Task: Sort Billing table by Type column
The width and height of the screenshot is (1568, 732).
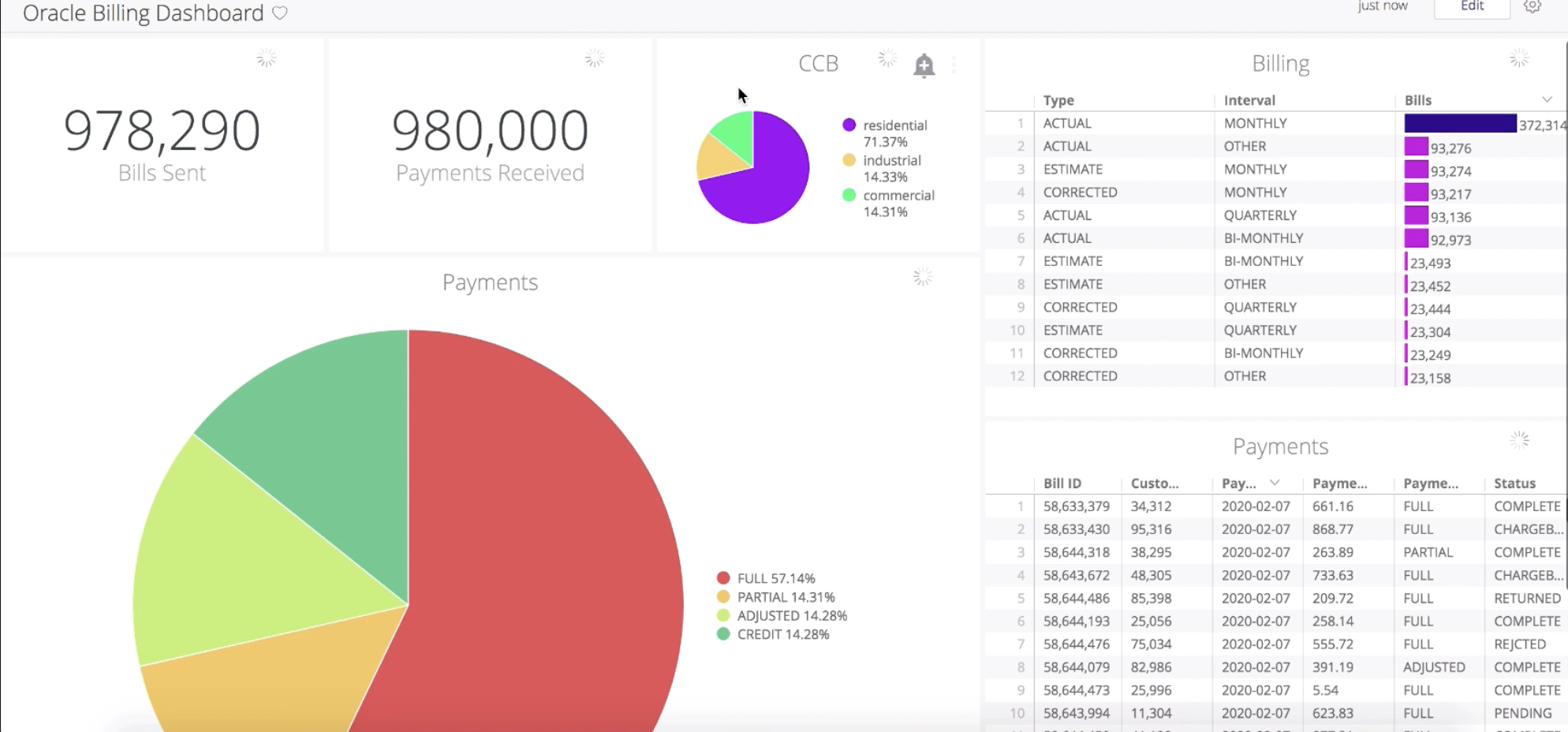Action: pyautogui.click(x=1058, y=100)
